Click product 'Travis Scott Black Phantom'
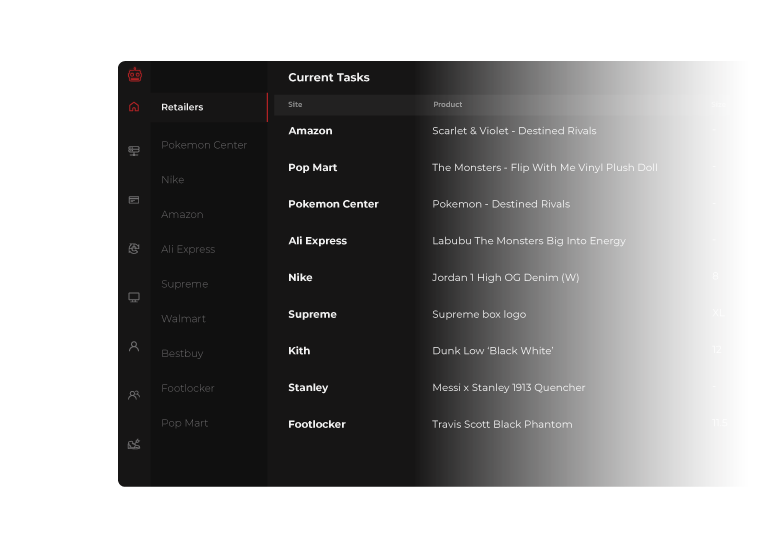 point(502,424)
